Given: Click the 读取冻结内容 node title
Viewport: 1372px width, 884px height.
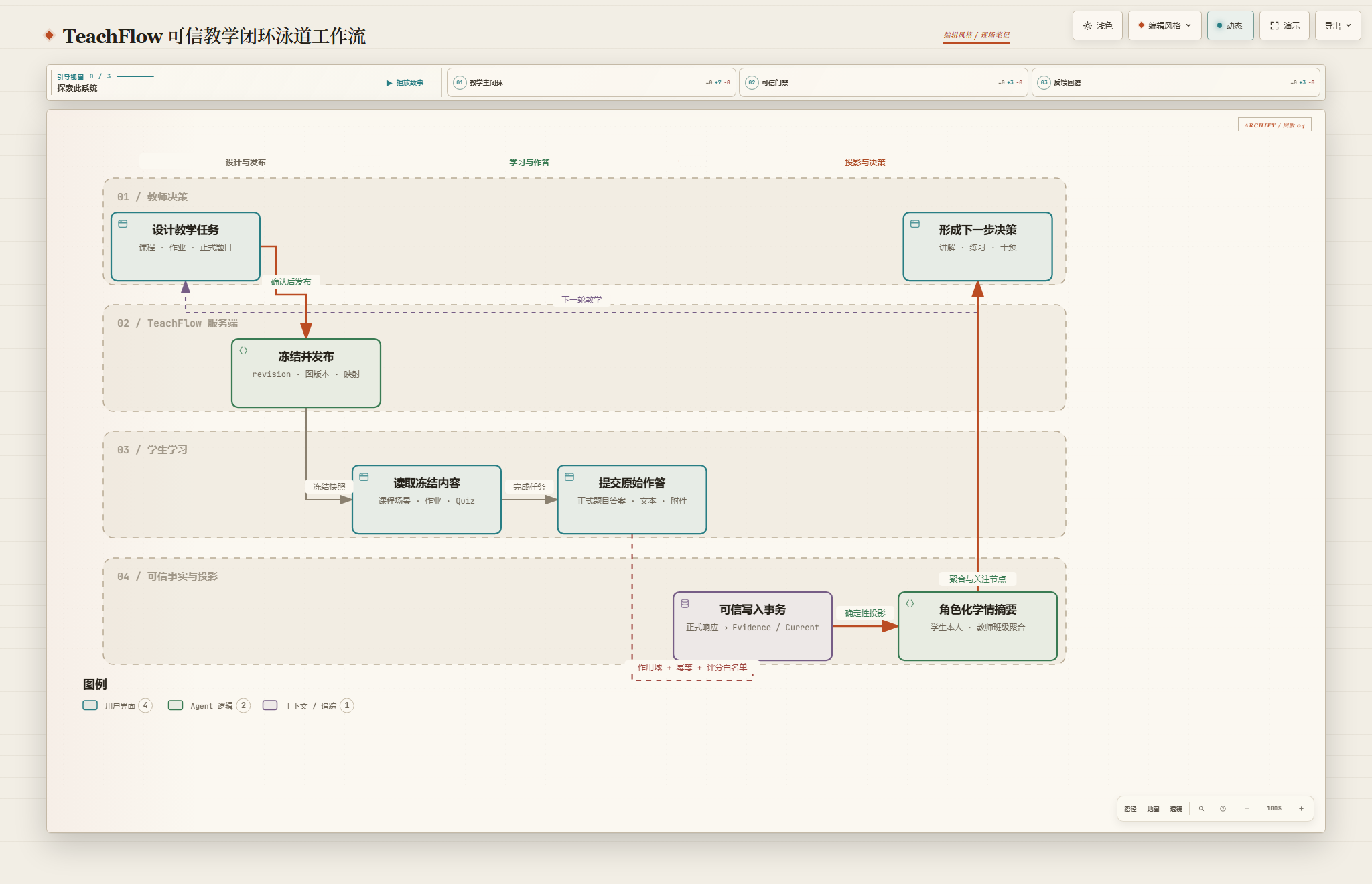Looking at the screenshot, I should pyautogui.click(x=427, y=483).
